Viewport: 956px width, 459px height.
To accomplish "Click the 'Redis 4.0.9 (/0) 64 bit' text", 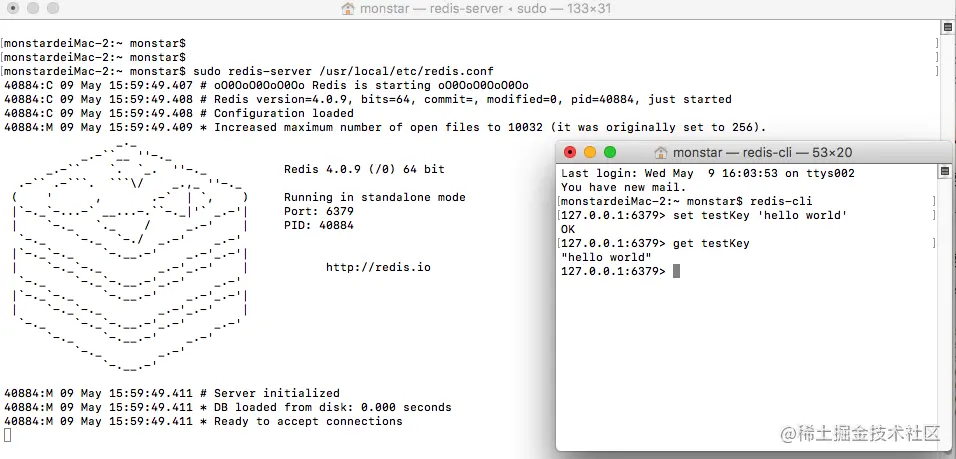I will pos(365,169).
